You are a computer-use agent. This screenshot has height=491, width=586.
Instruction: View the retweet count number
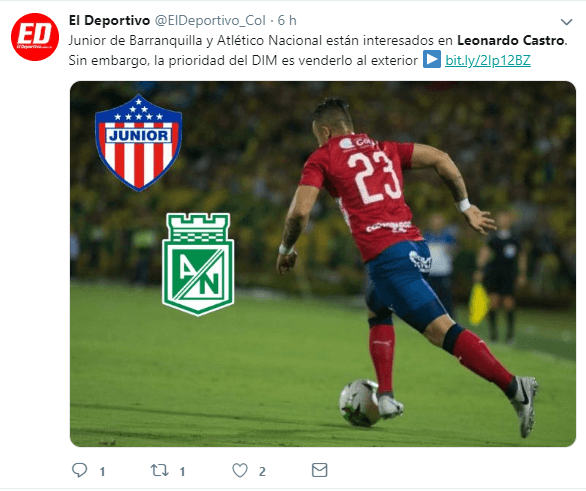182,472
